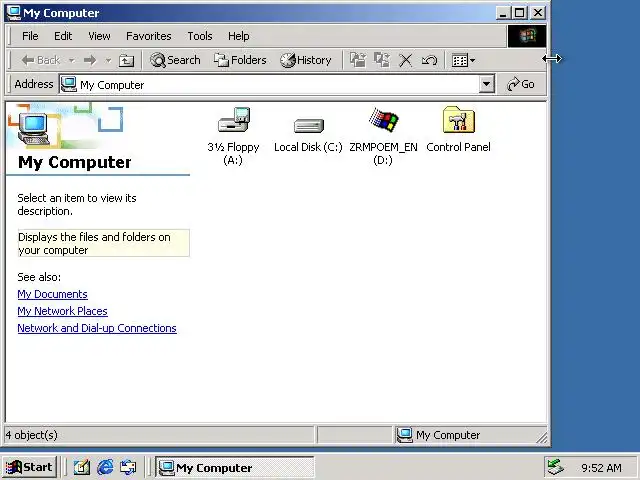
Task: Click the Back toolbar button
Action: 40,60
